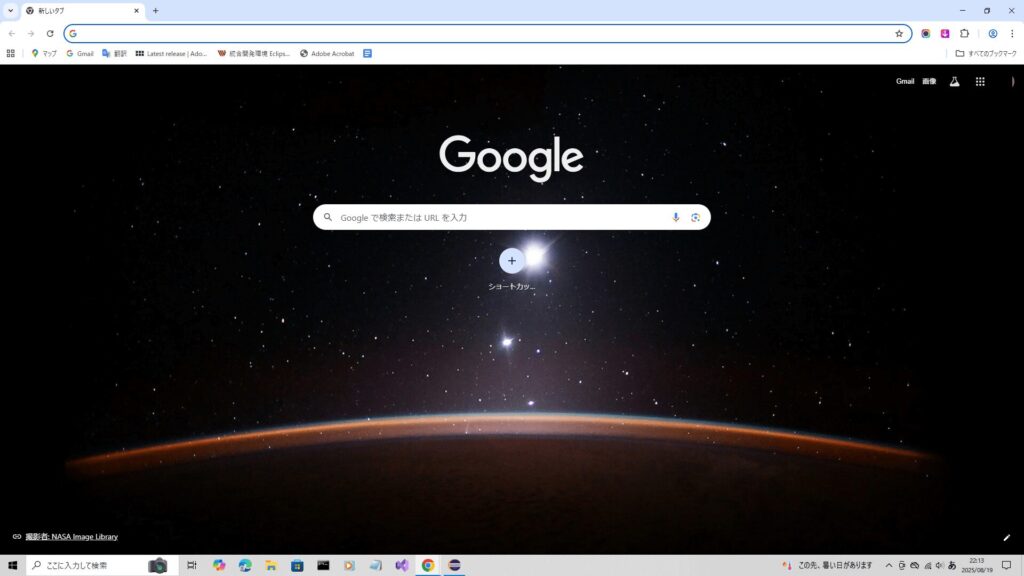Switch to Eclipse on the taskbar
The image size is (1024, 576).
(455, 566)
